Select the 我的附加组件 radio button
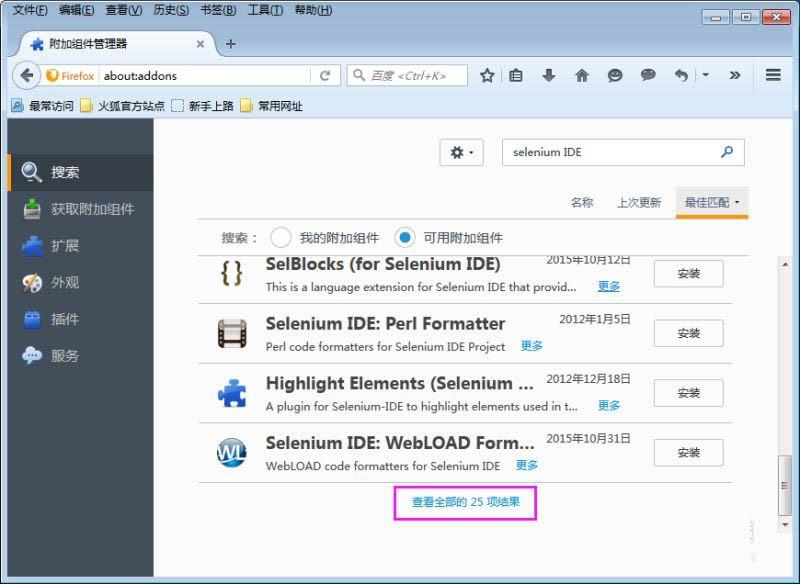This screenshot has width=800, height=584. [x=282, y=237]
